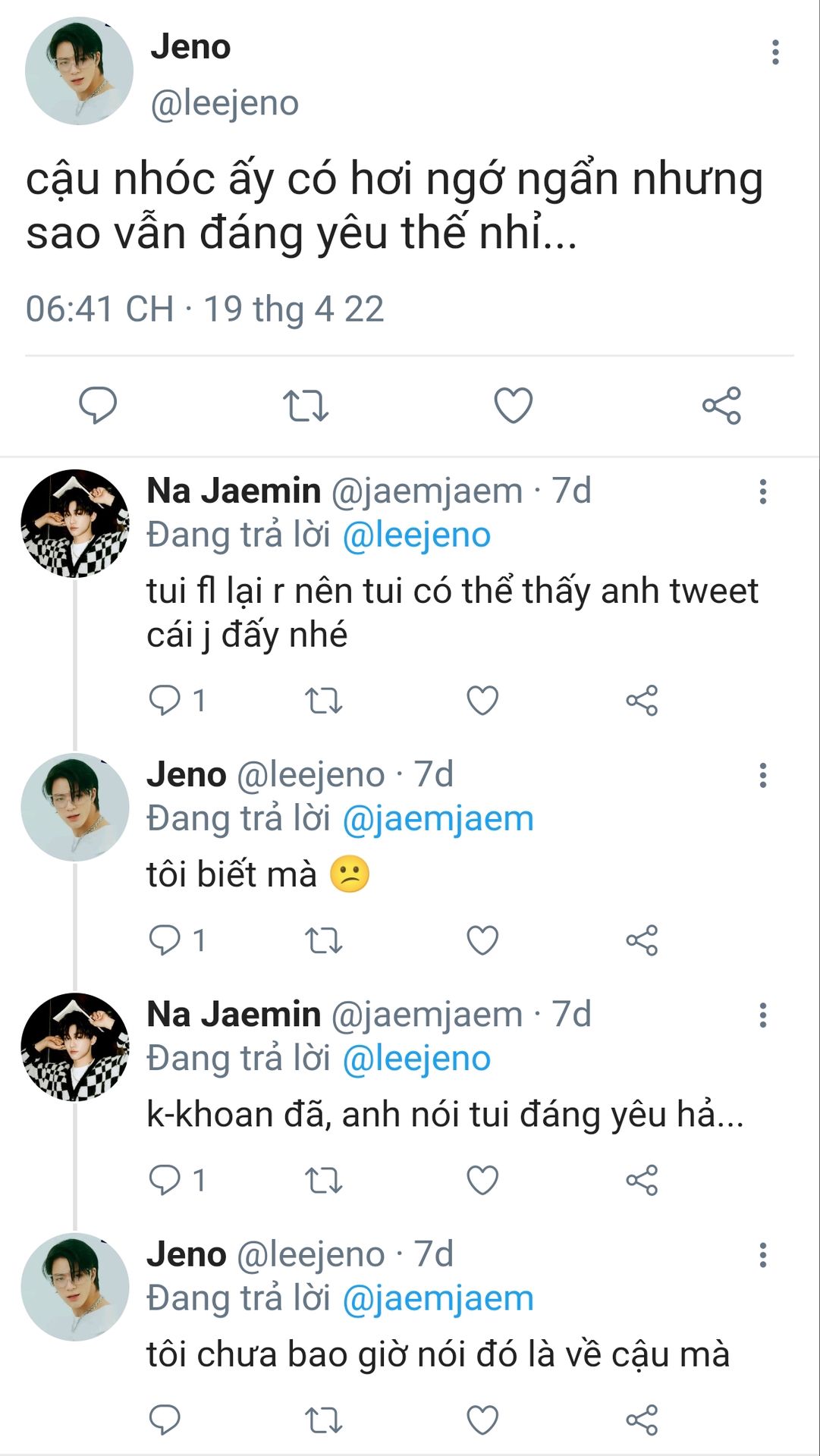Like Jeno's main tweet
Screen dimensions: 820x1456
coord(513,405)
